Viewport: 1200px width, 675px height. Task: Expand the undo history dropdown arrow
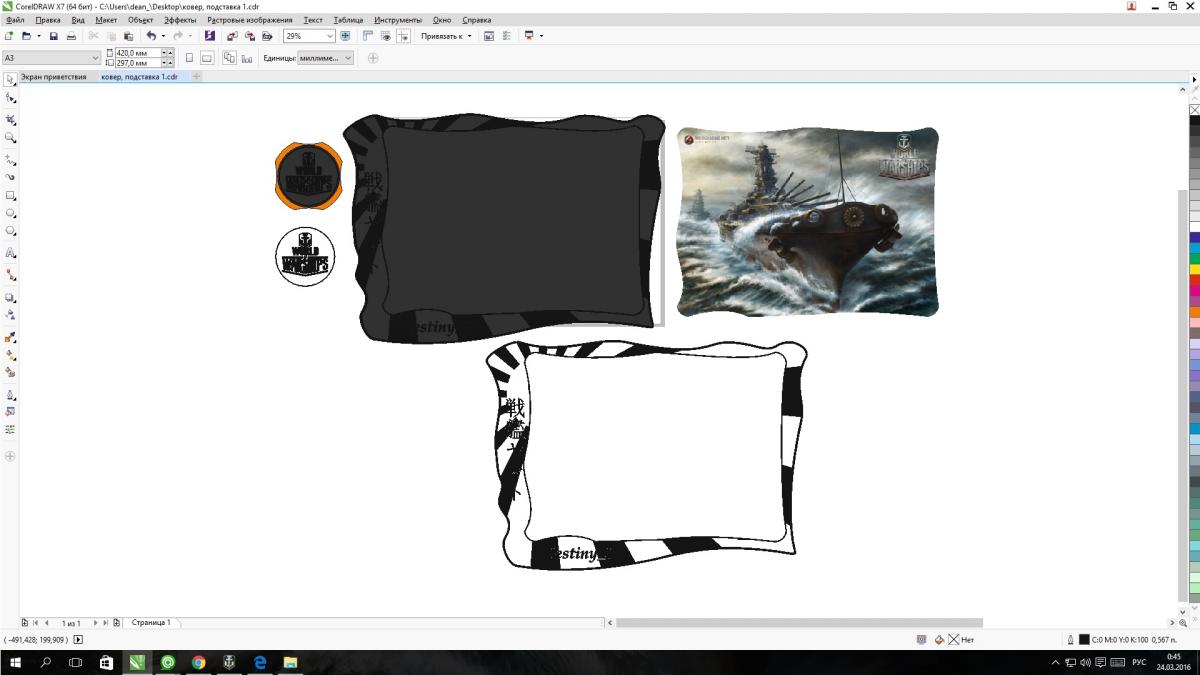[x=163, y=36]
